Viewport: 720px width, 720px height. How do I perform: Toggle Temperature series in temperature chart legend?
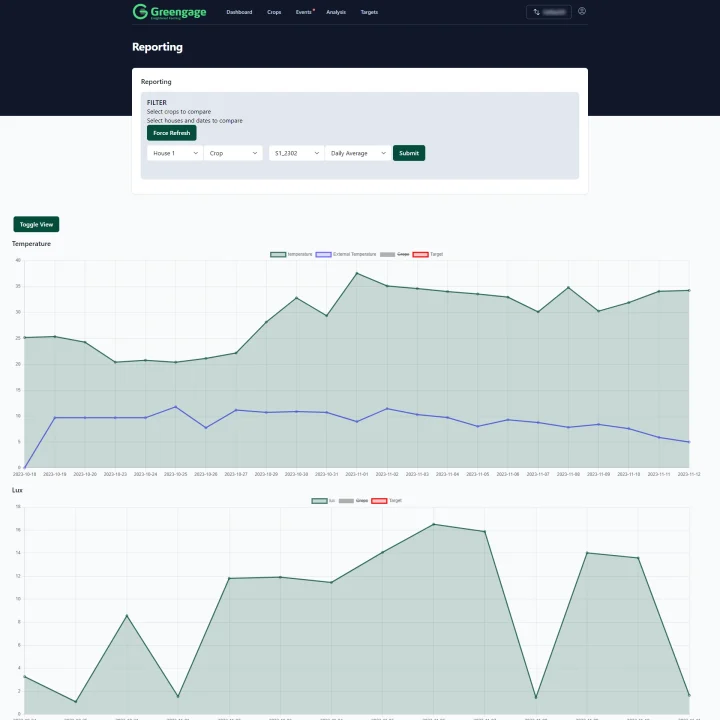[x=291, y=254]
